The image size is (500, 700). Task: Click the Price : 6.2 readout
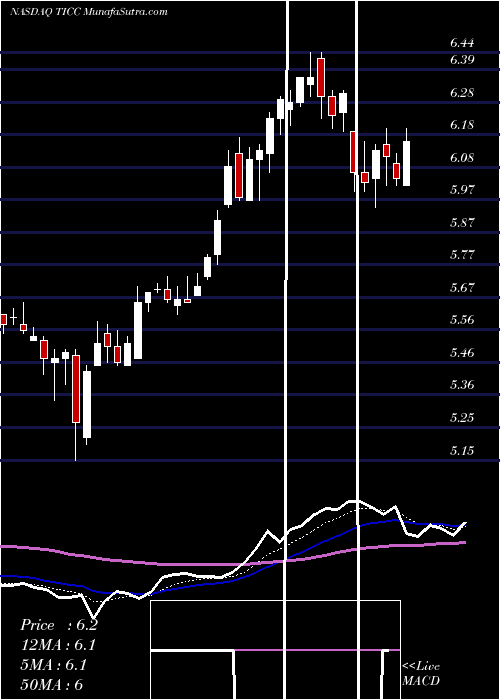(59, 625)
